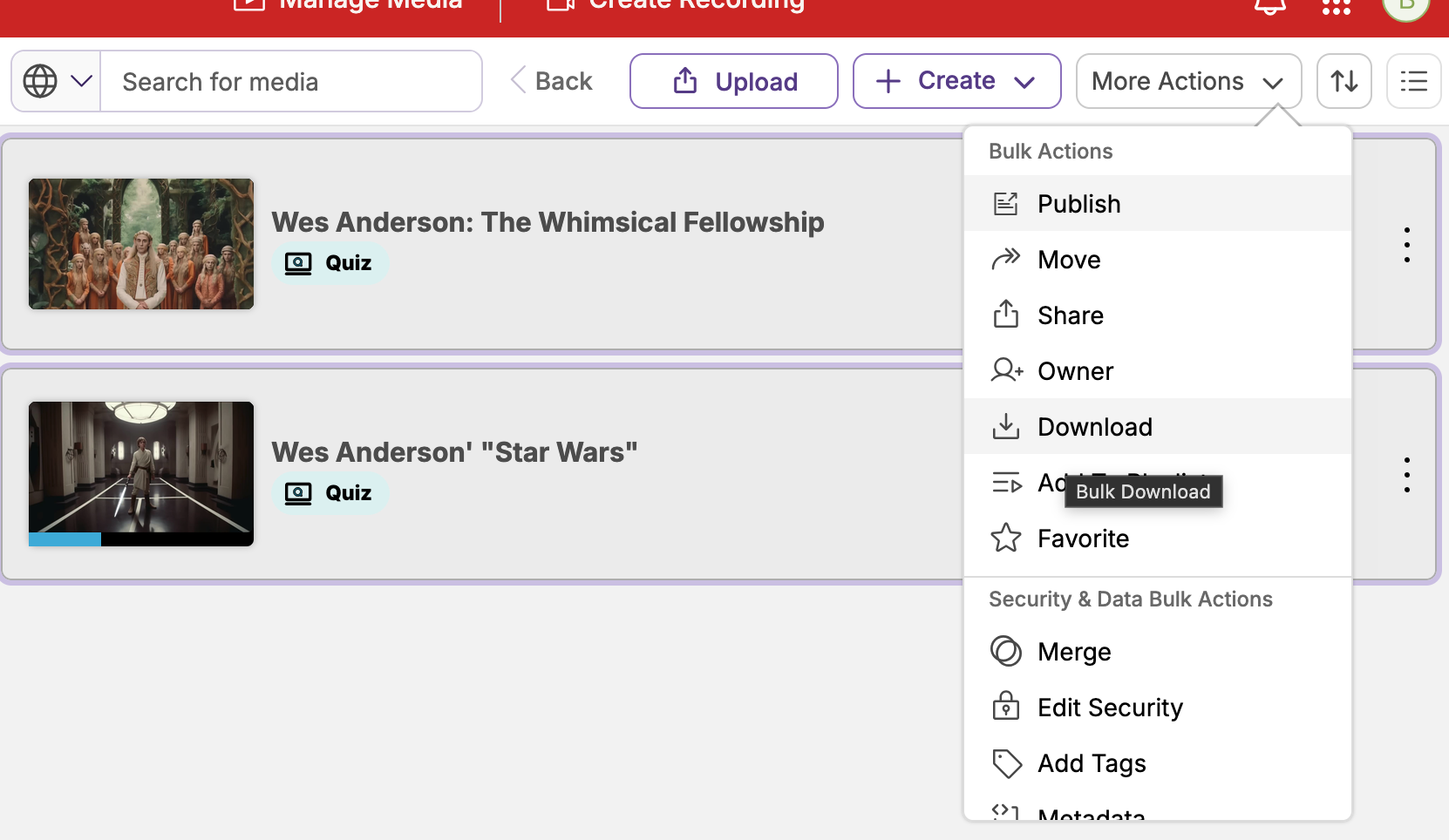
Task: Click the Quiz badge on Whimsical Fellowship
Action: tap(330, 263)
